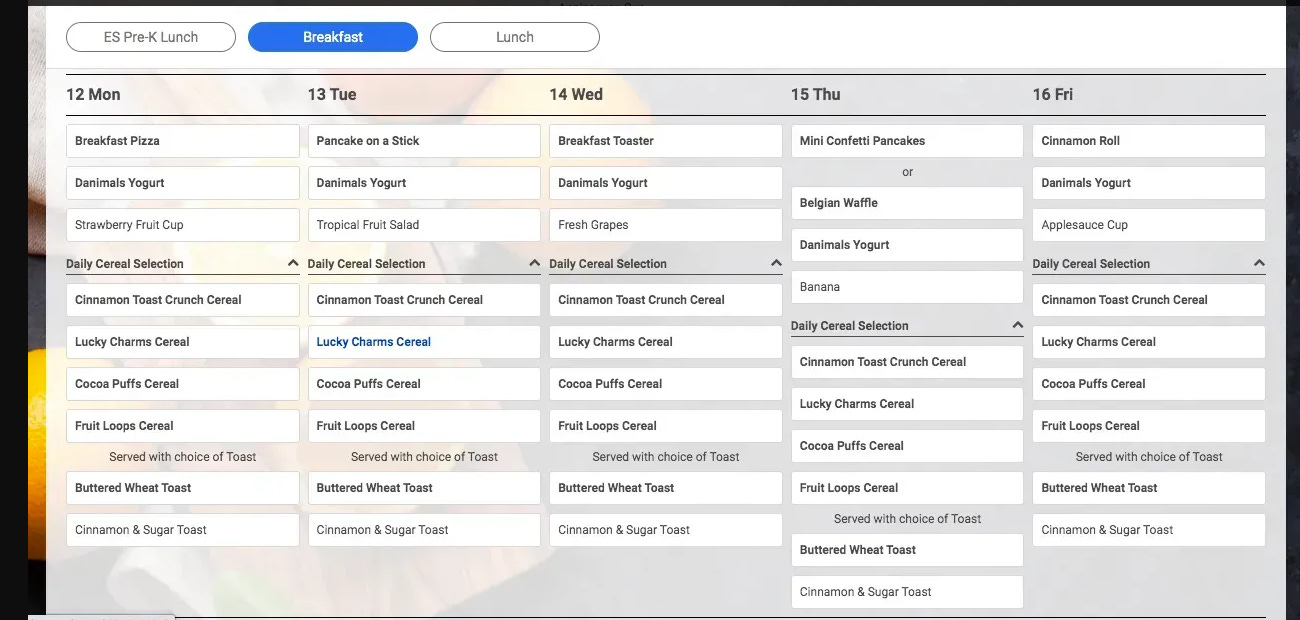Select Tuesday's Cinnamon & Sugar Toast

(x=424, y=530)
